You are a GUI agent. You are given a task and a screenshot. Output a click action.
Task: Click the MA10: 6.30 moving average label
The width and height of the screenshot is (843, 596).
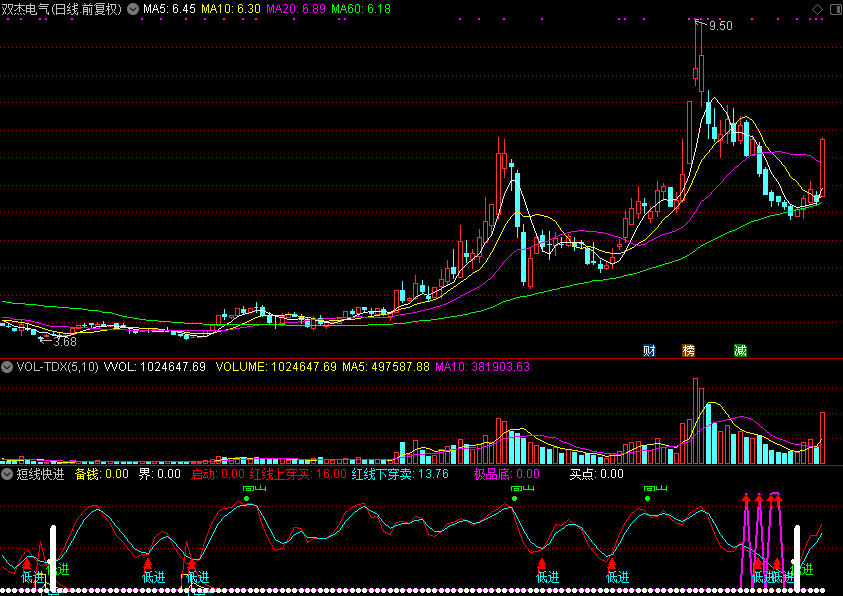pyautogui.click(x=231, y=9)
